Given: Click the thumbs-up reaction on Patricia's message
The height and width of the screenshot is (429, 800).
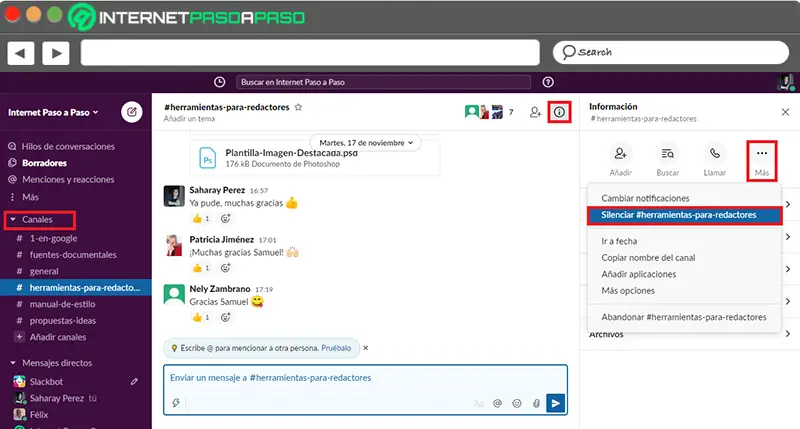Looking at the screenshot, I should [x=201, y=268].
